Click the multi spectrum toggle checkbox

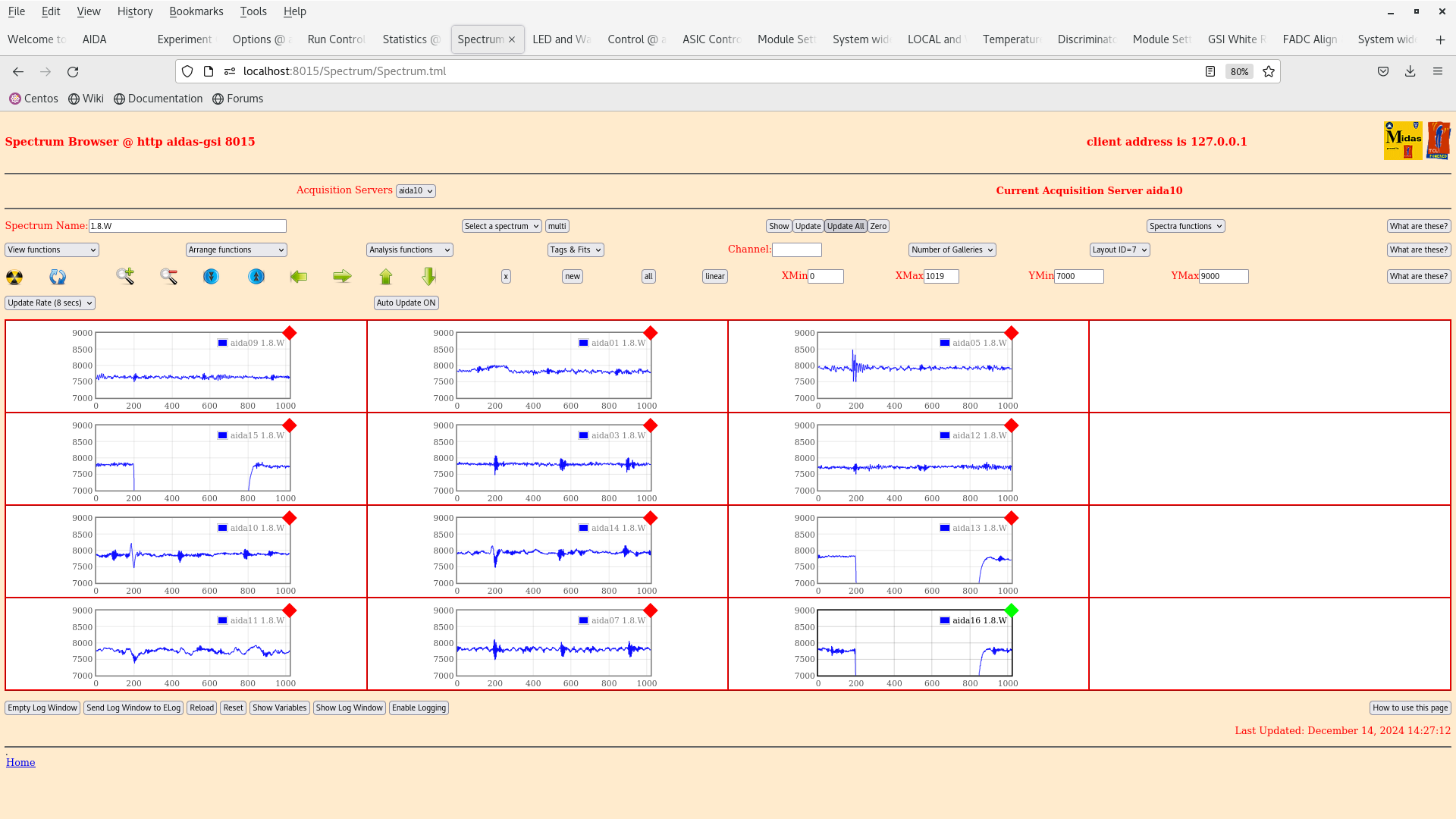click(x=557, y=225)
